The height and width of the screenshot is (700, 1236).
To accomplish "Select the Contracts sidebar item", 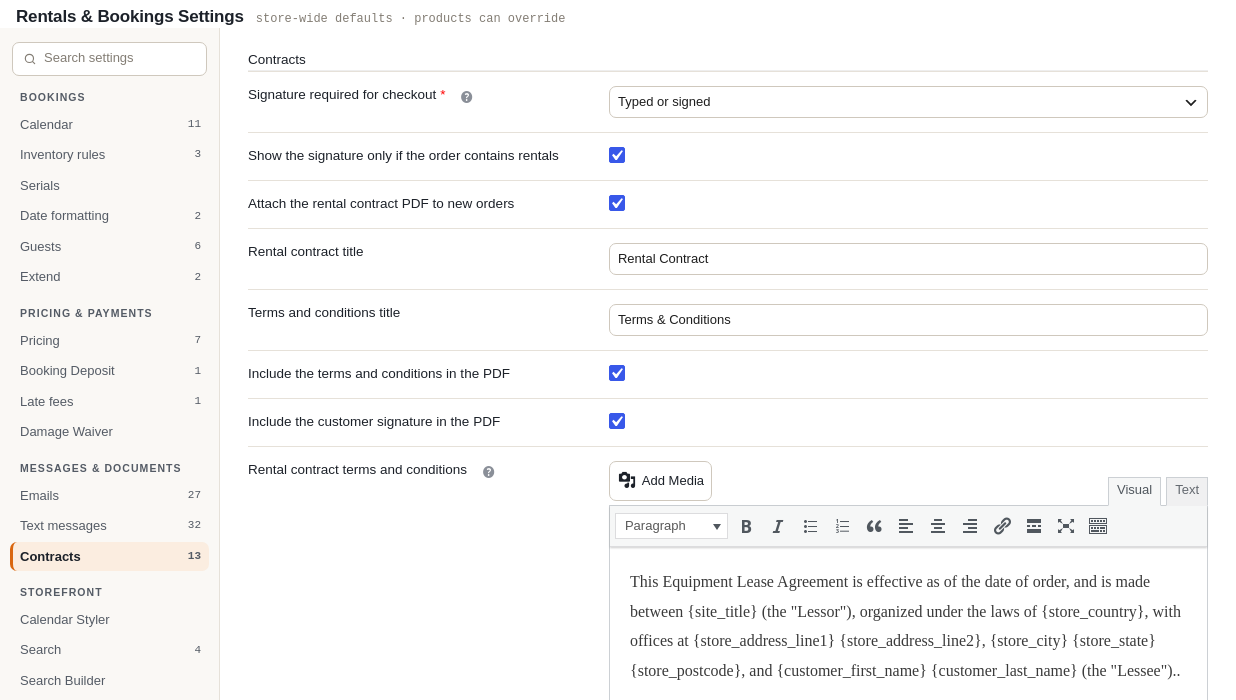I will point(110,556).
